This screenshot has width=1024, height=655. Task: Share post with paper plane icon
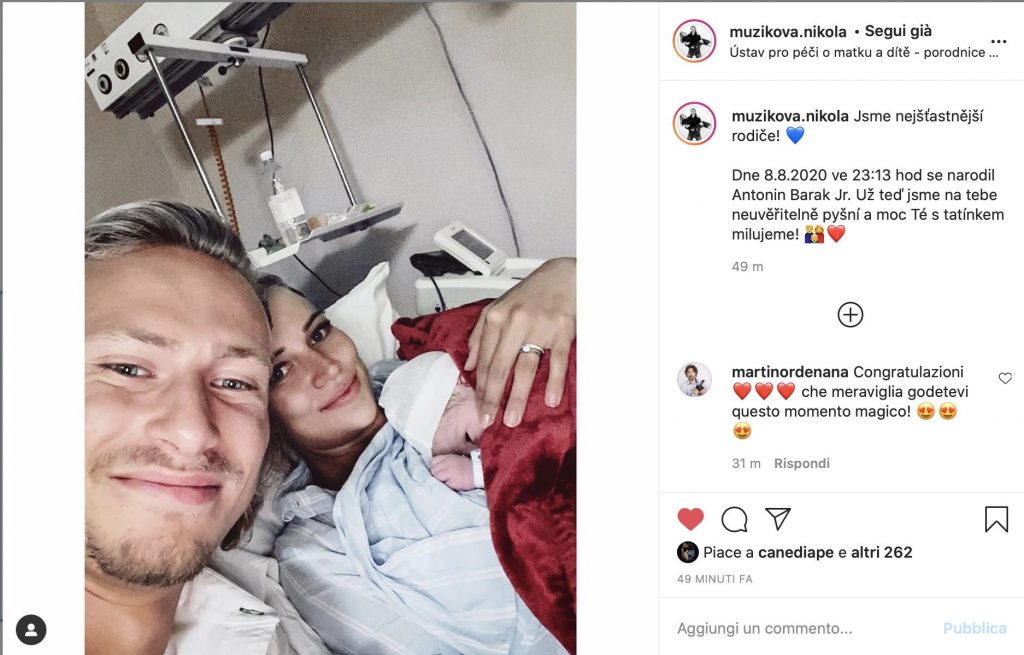778,519
